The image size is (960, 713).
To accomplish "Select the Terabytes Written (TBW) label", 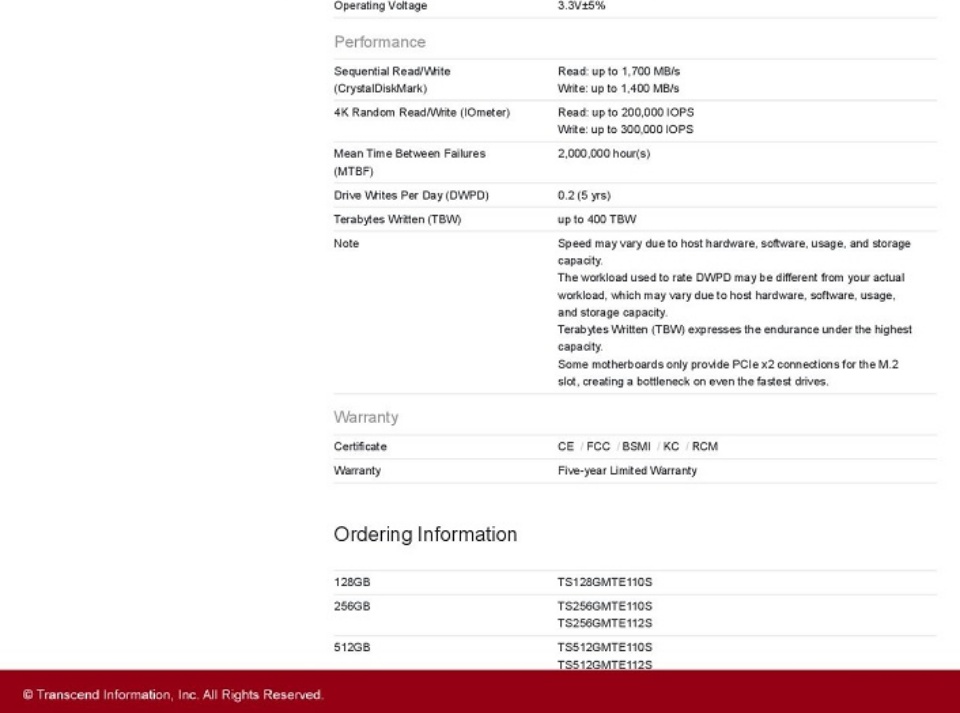I will (397, 219).
